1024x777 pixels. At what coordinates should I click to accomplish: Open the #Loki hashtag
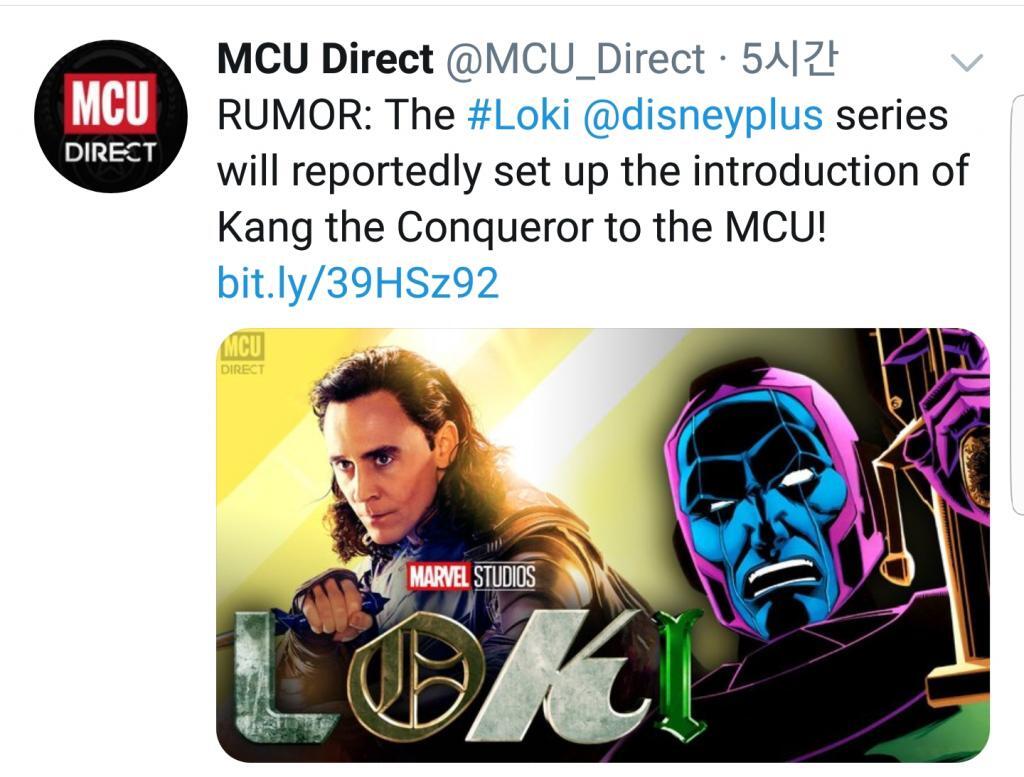[518, 116]
